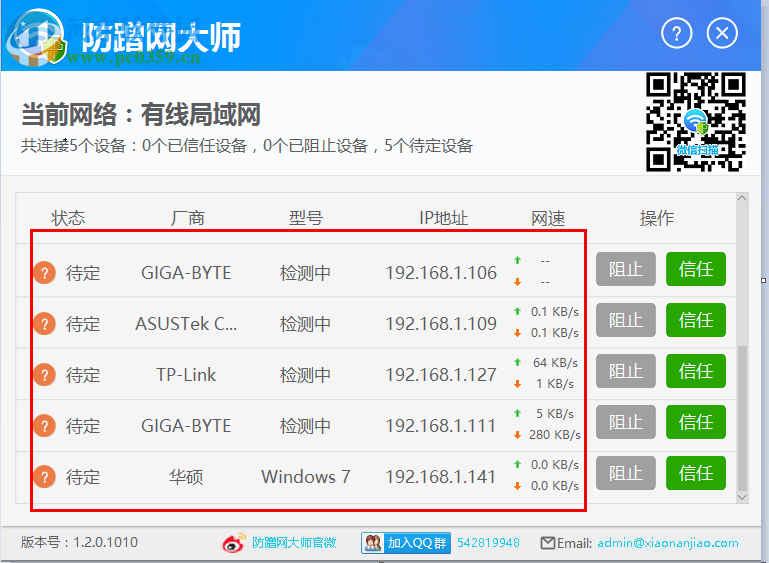Click the device list scrollbar thumb

pos(742,418)
